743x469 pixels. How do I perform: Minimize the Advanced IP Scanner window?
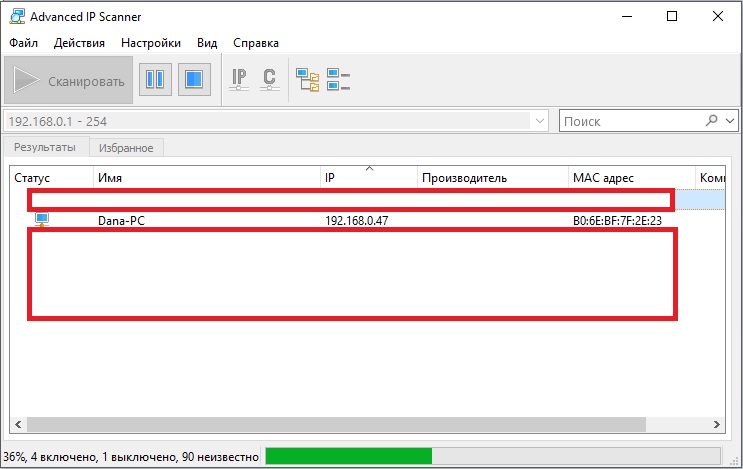(x=627, y=17)
